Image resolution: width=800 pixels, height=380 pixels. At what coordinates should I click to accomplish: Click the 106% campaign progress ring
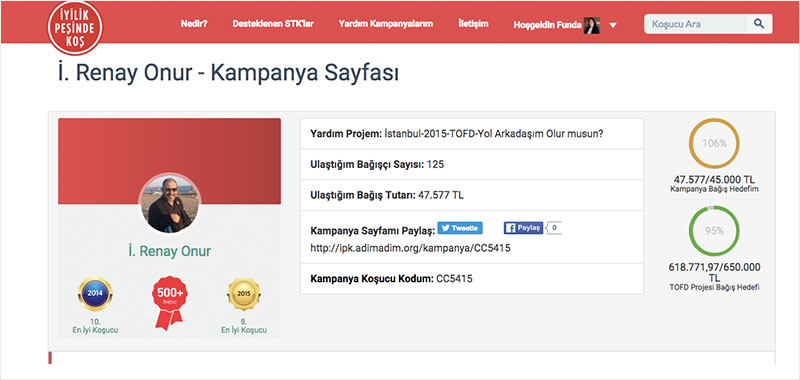(714, 143)
